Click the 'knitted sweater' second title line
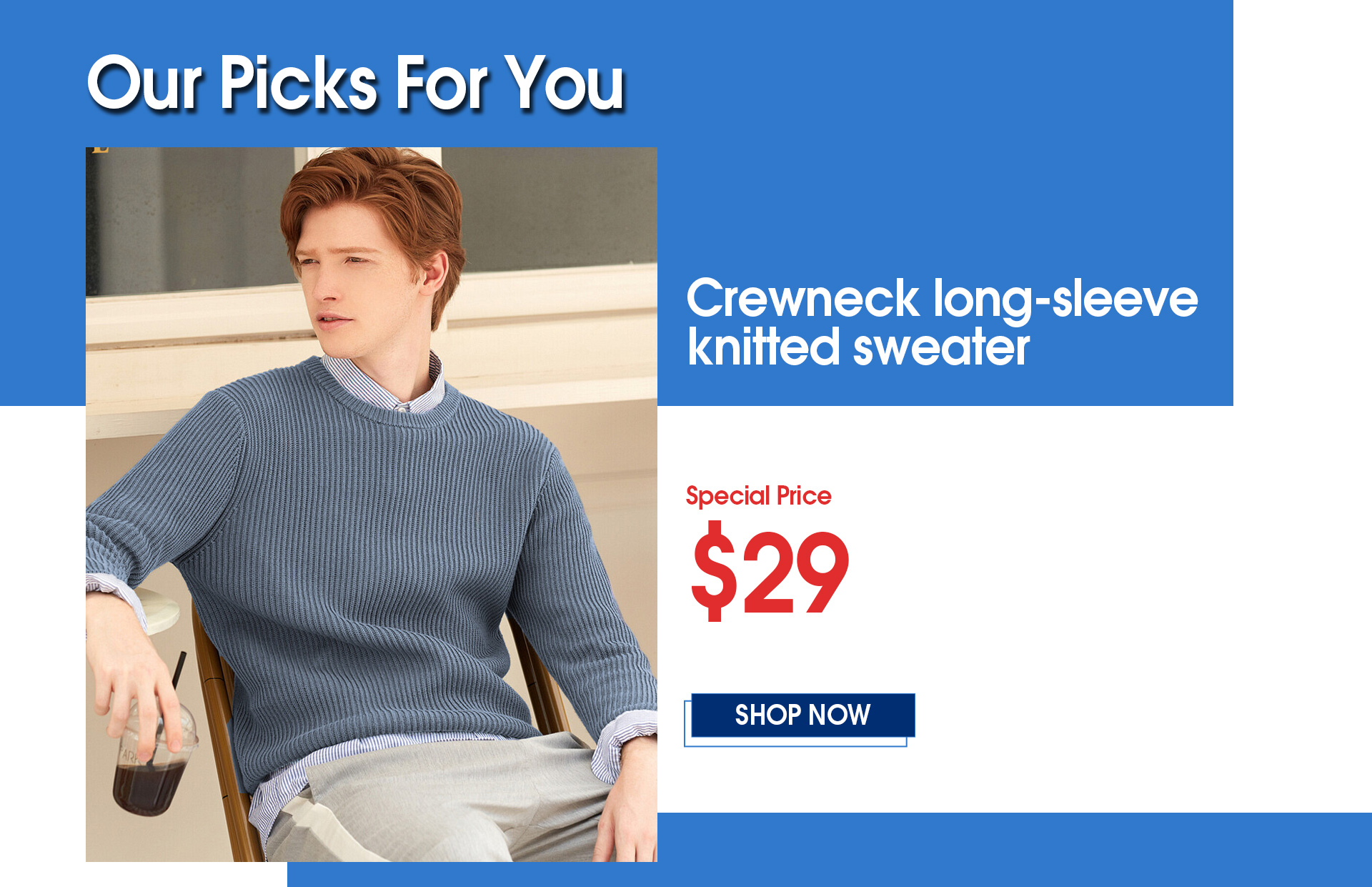The height and width of the screenshot is (887, 1372). tap(858, 347)
